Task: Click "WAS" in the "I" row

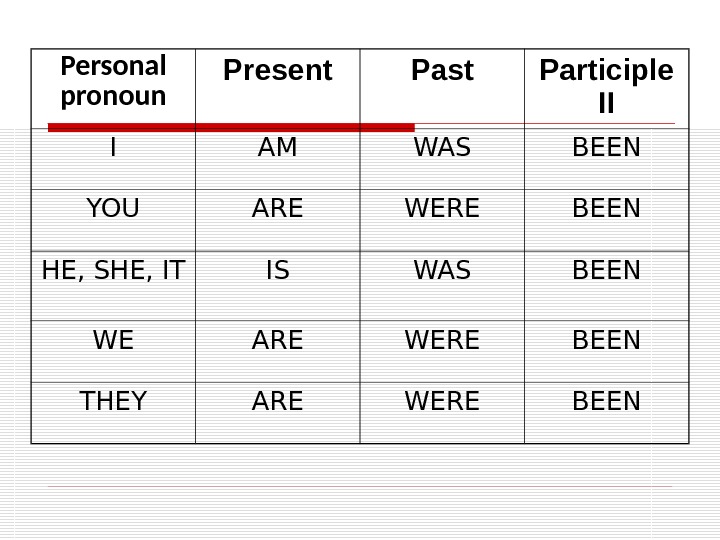Action: click(x=442, y=149)
